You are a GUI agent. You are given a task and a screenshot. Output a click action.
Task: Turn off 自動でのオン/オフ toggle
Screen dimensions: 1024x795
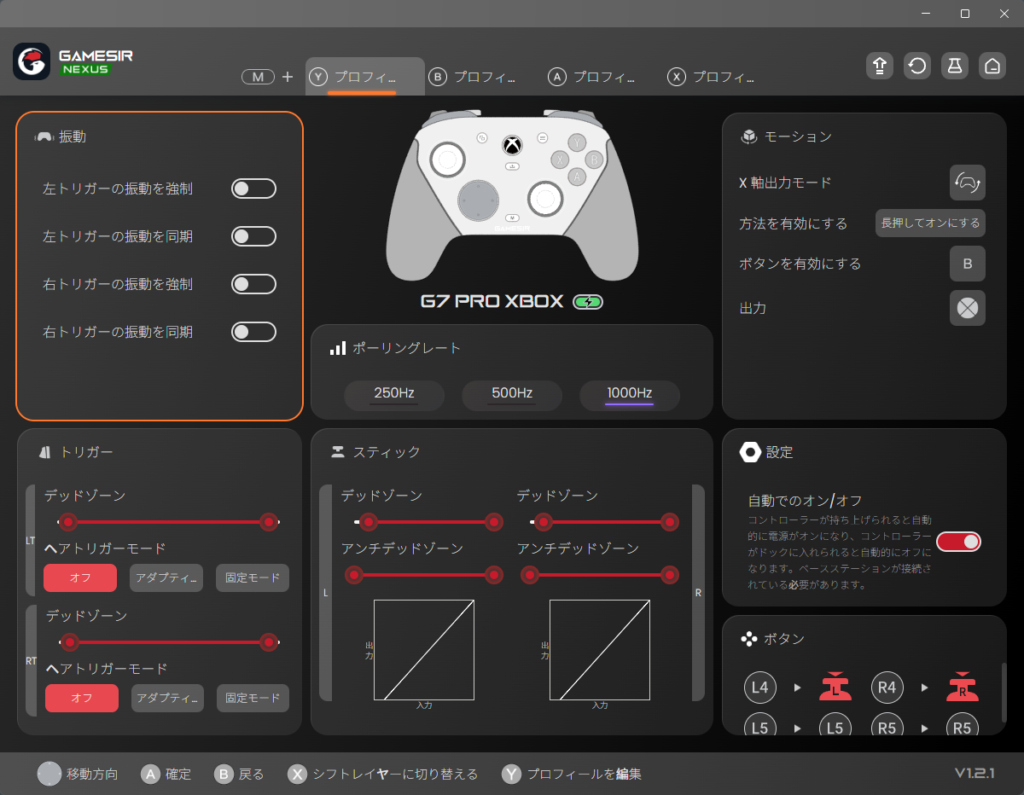coord(958,542)
